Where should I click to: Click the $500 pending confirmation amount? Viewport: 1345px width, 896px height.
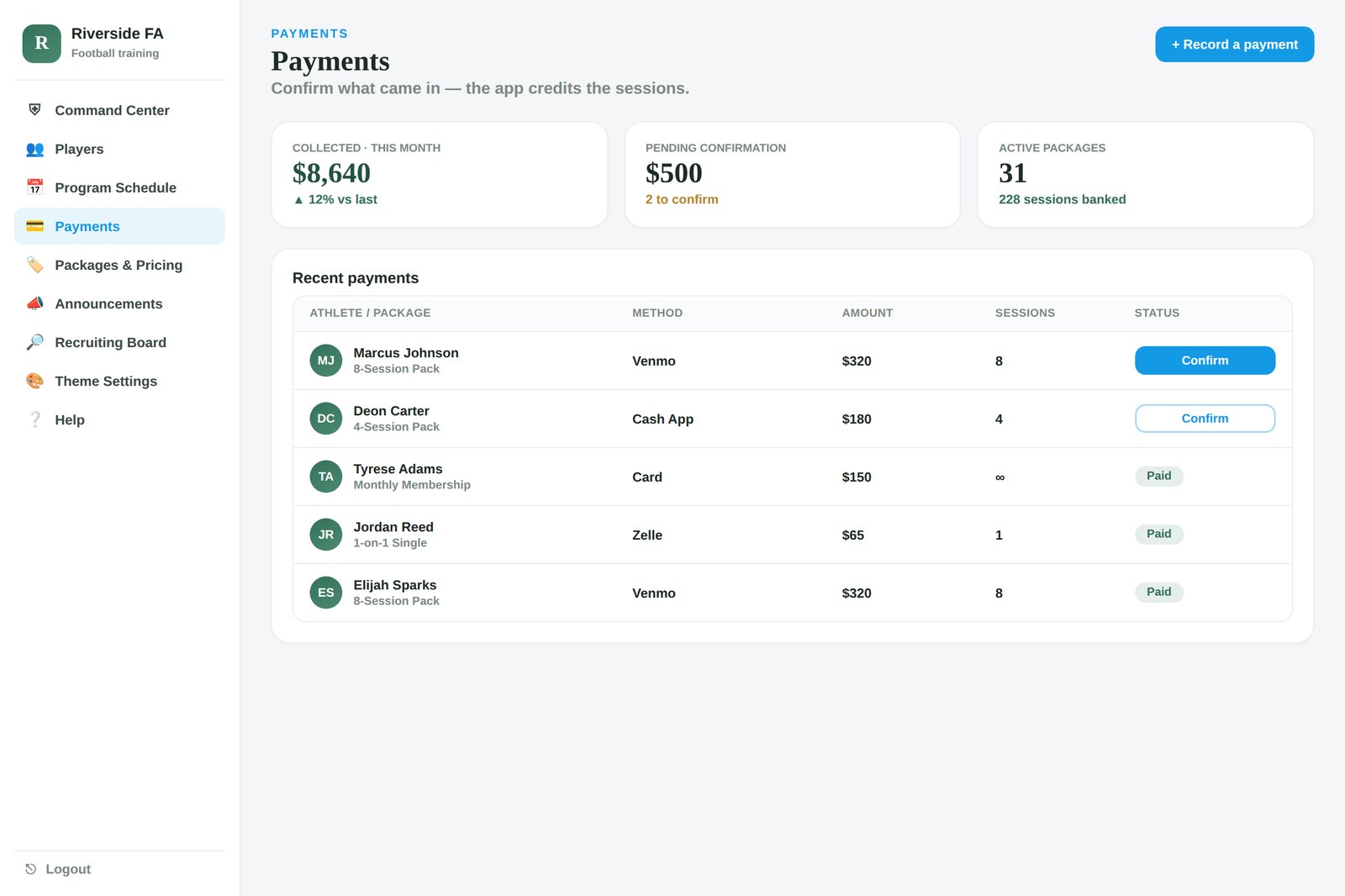coord(674,173)
